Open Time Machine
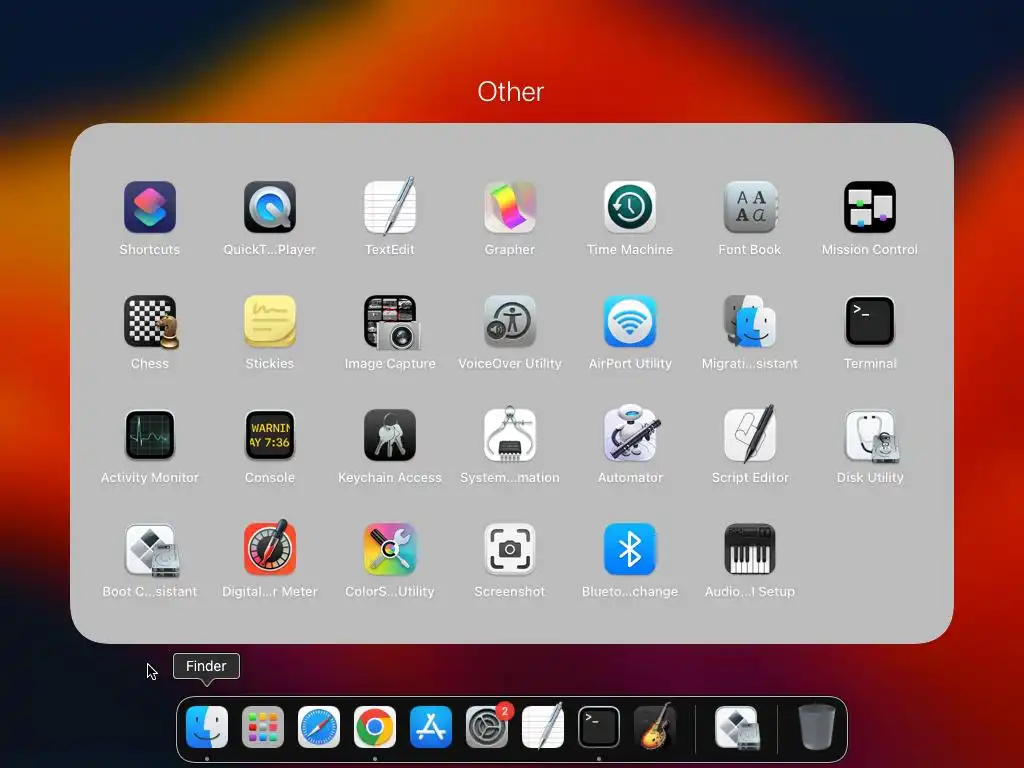 point(630,208)
